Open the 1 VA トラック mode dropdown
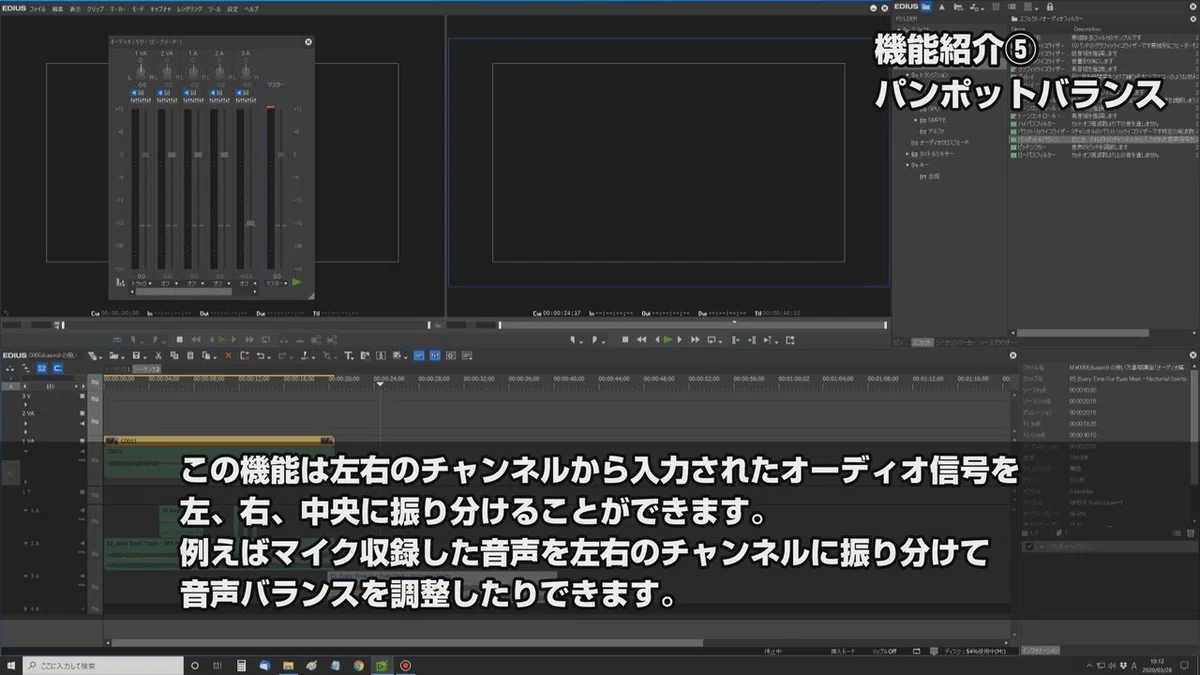 [x=141, y=284]
